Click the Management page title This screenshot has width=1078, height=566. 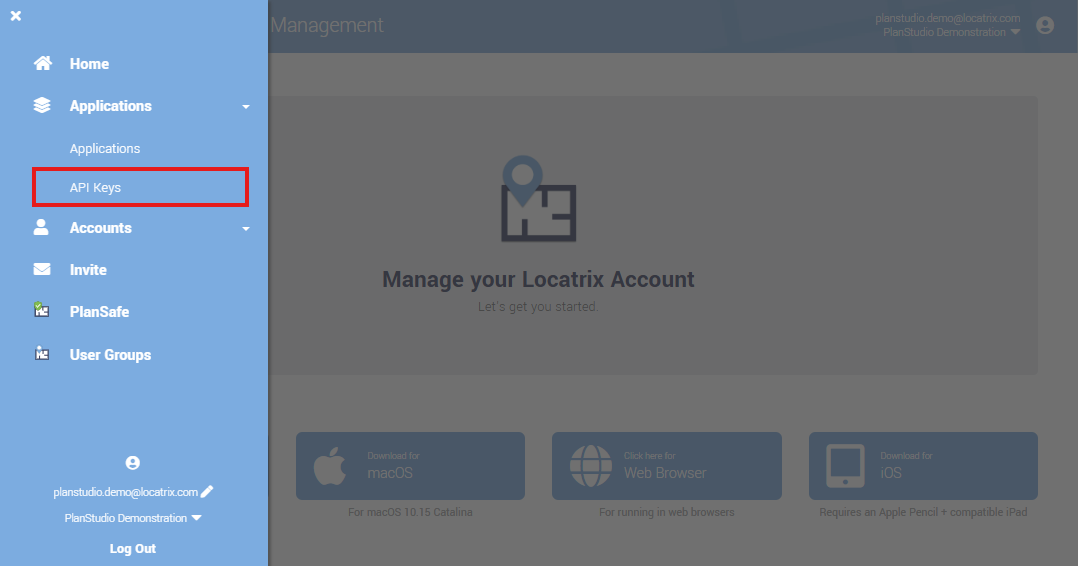tap(327, 25)
